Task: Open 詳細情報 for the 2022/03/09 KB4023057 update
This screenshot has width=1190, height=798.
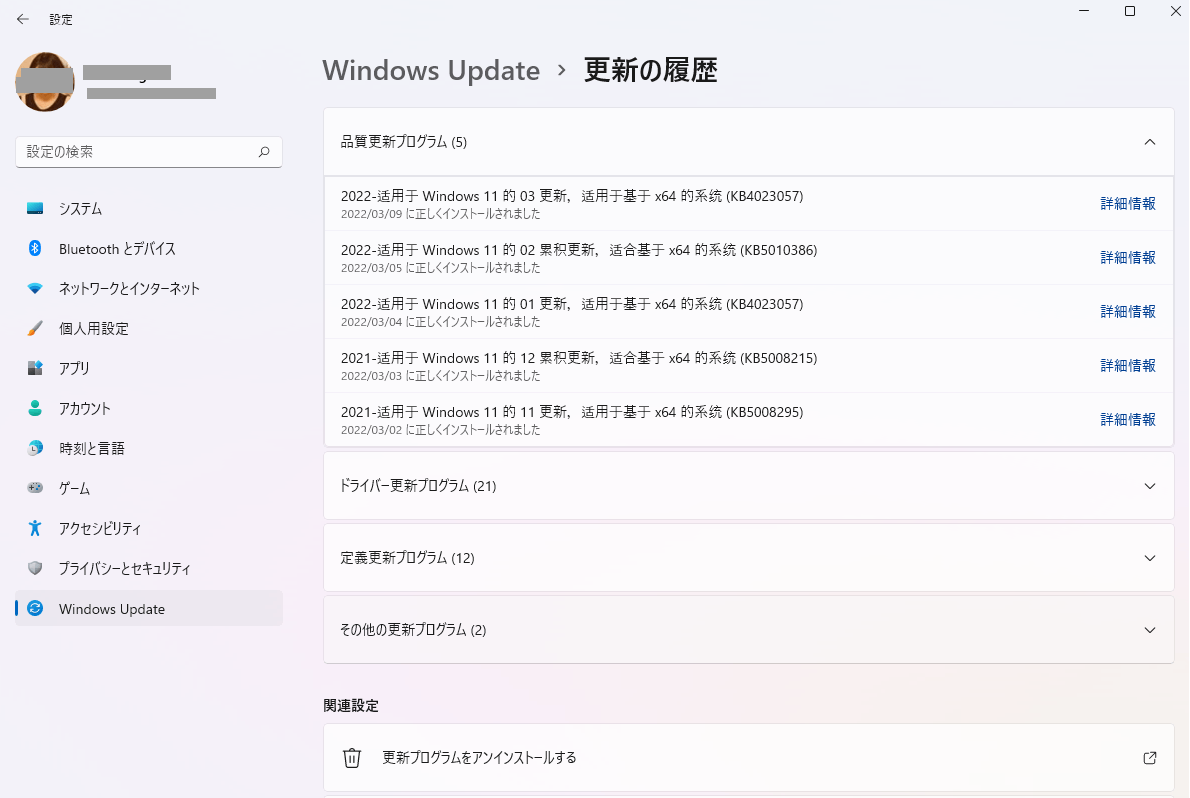Action: point(1128,203)
